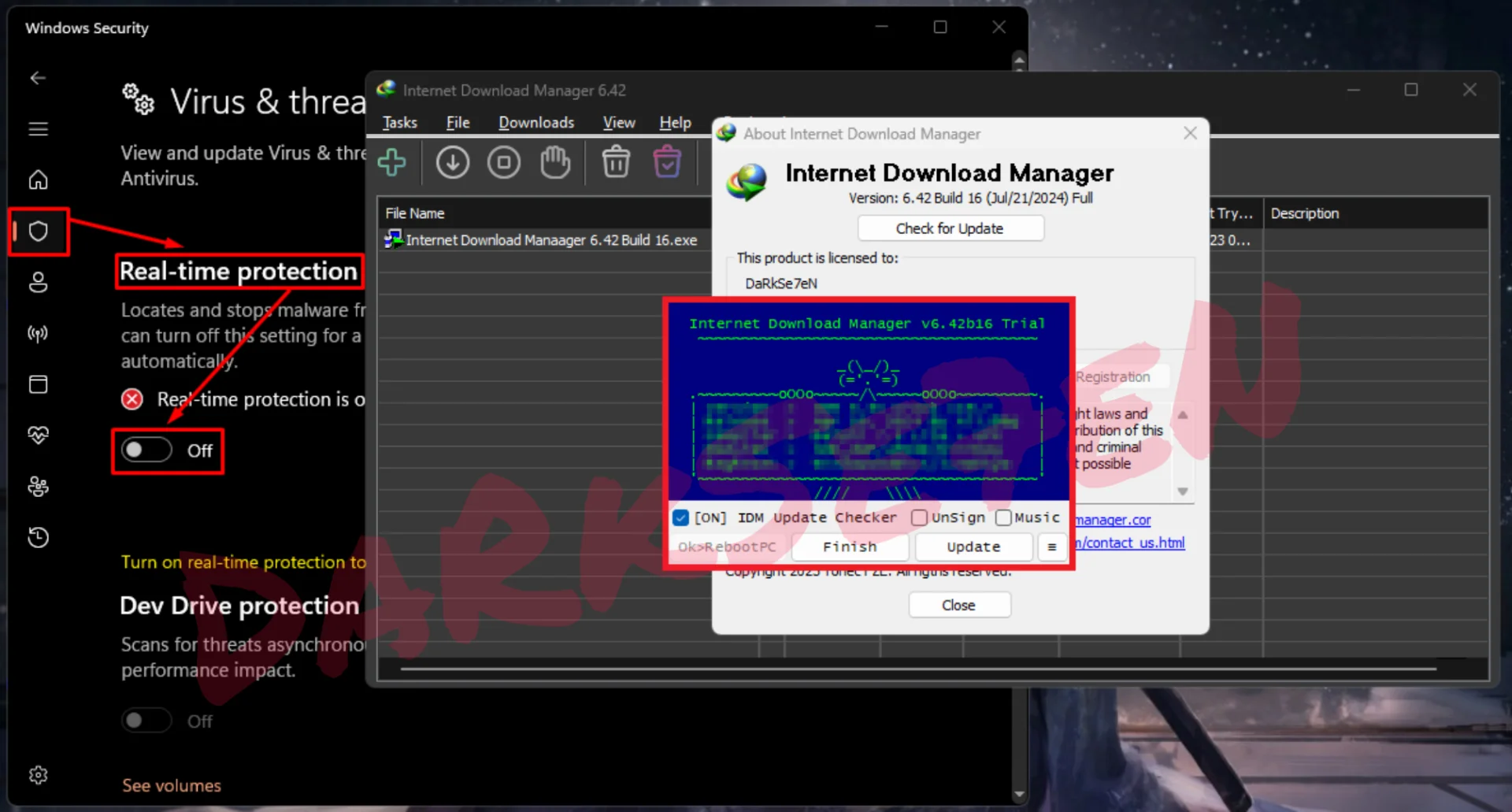Click the Delete trash can icon
The image size is (1512, 812).
click(616, 162)
